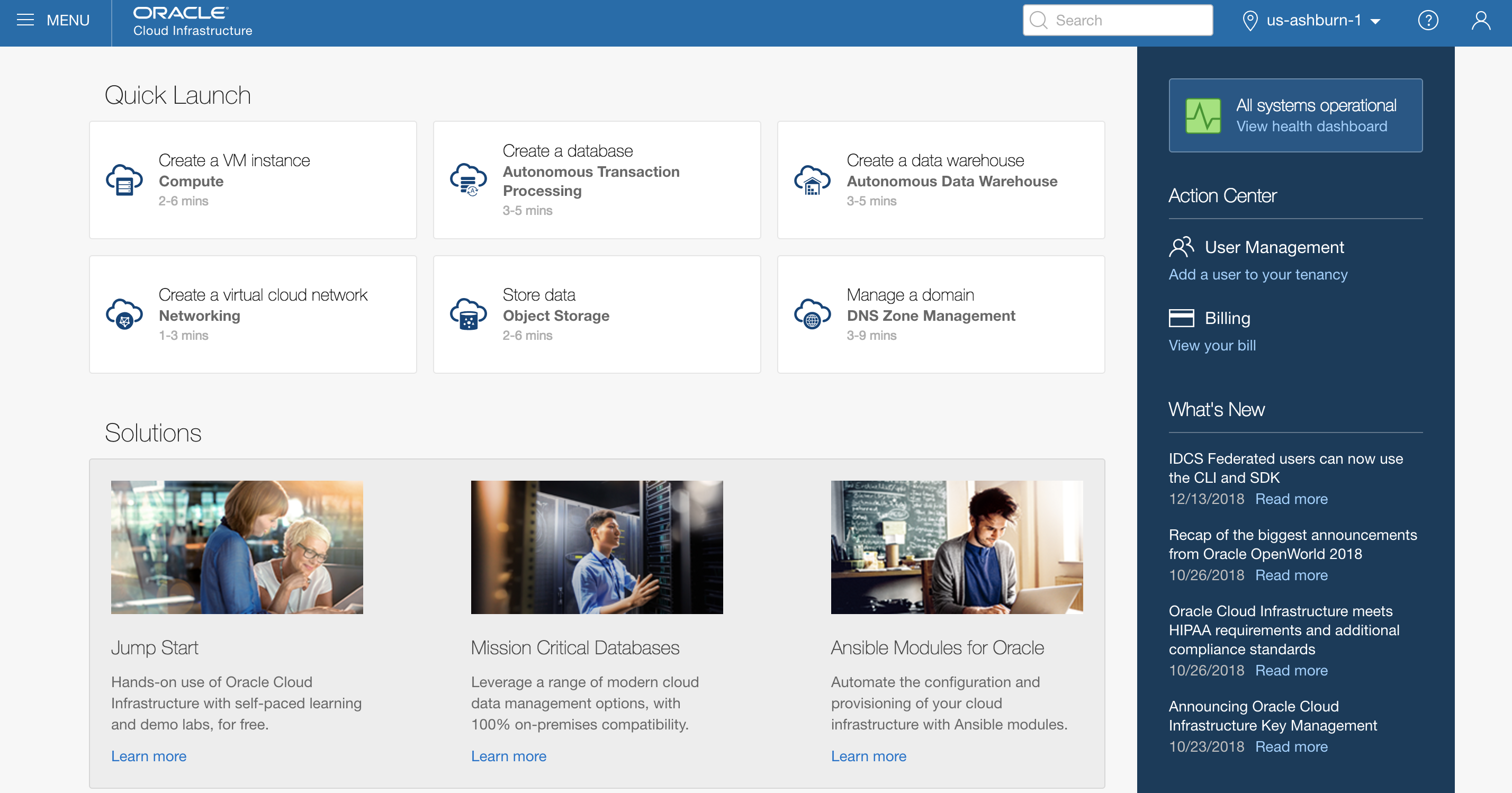The height and width of the screenshot is (793, 1512).
Task: Click the green system health status icon
Action: tap(1203, 115)
